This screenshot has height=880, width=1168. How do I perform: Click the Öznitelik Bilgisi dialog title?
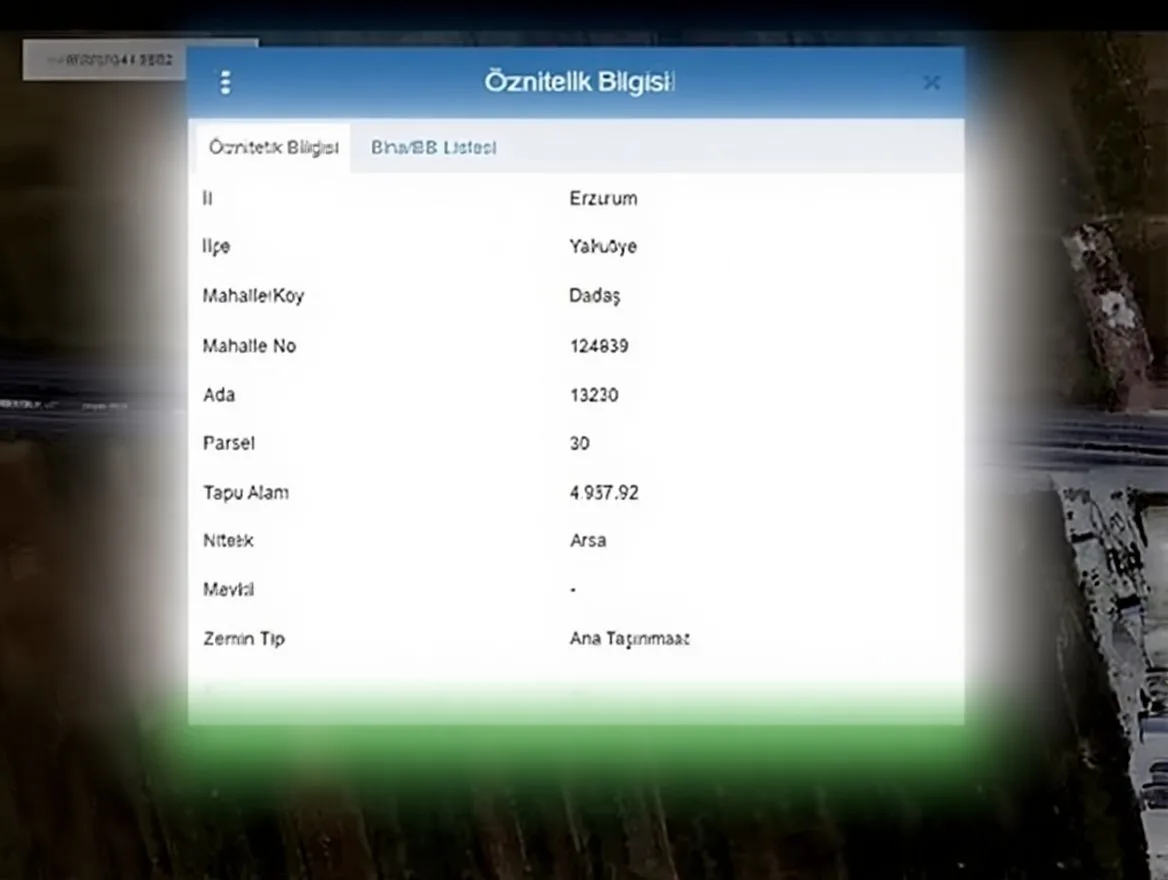[580, 82]
